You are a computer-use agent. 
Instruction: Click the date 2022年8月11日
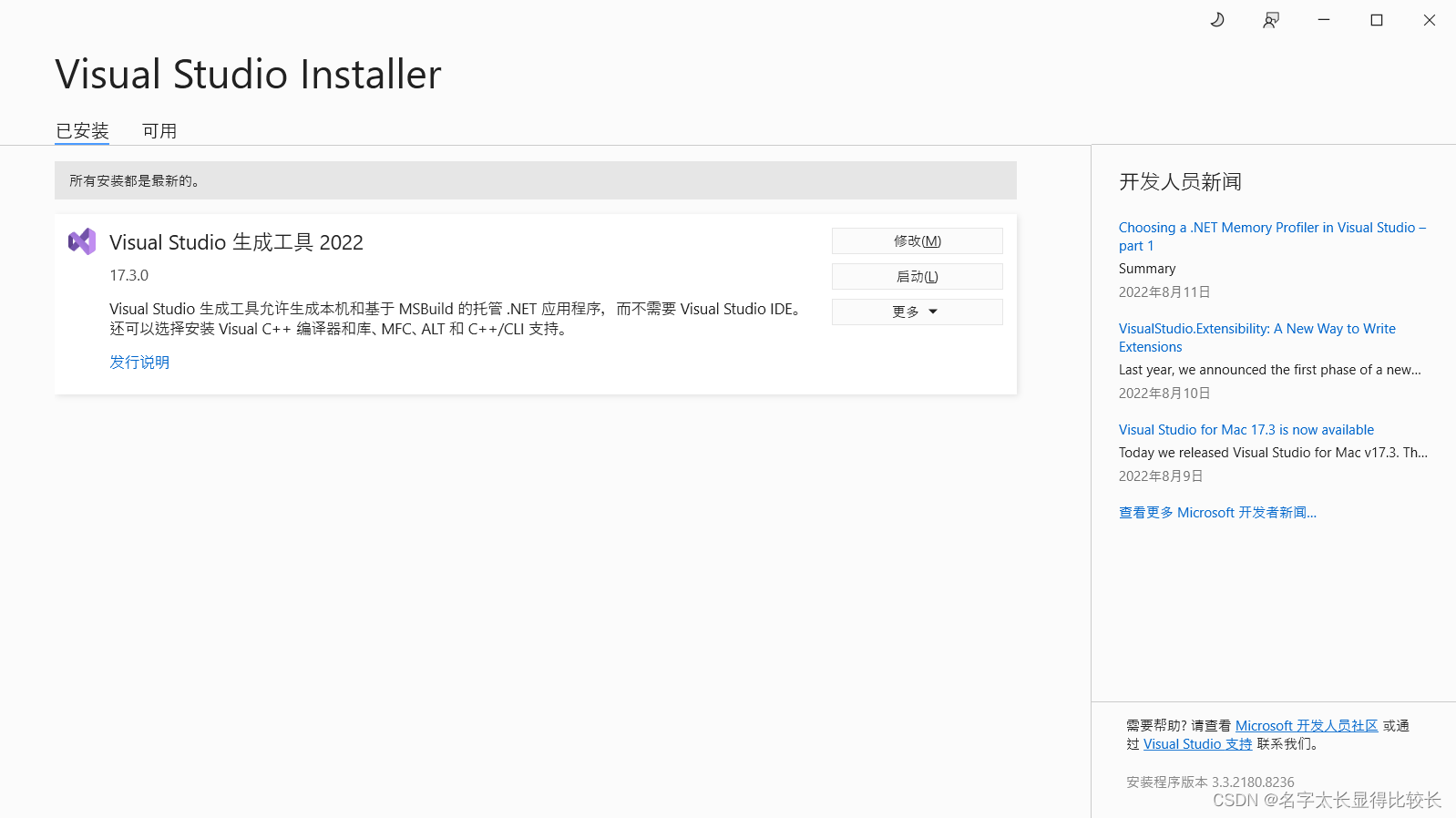click(1164, 291)
